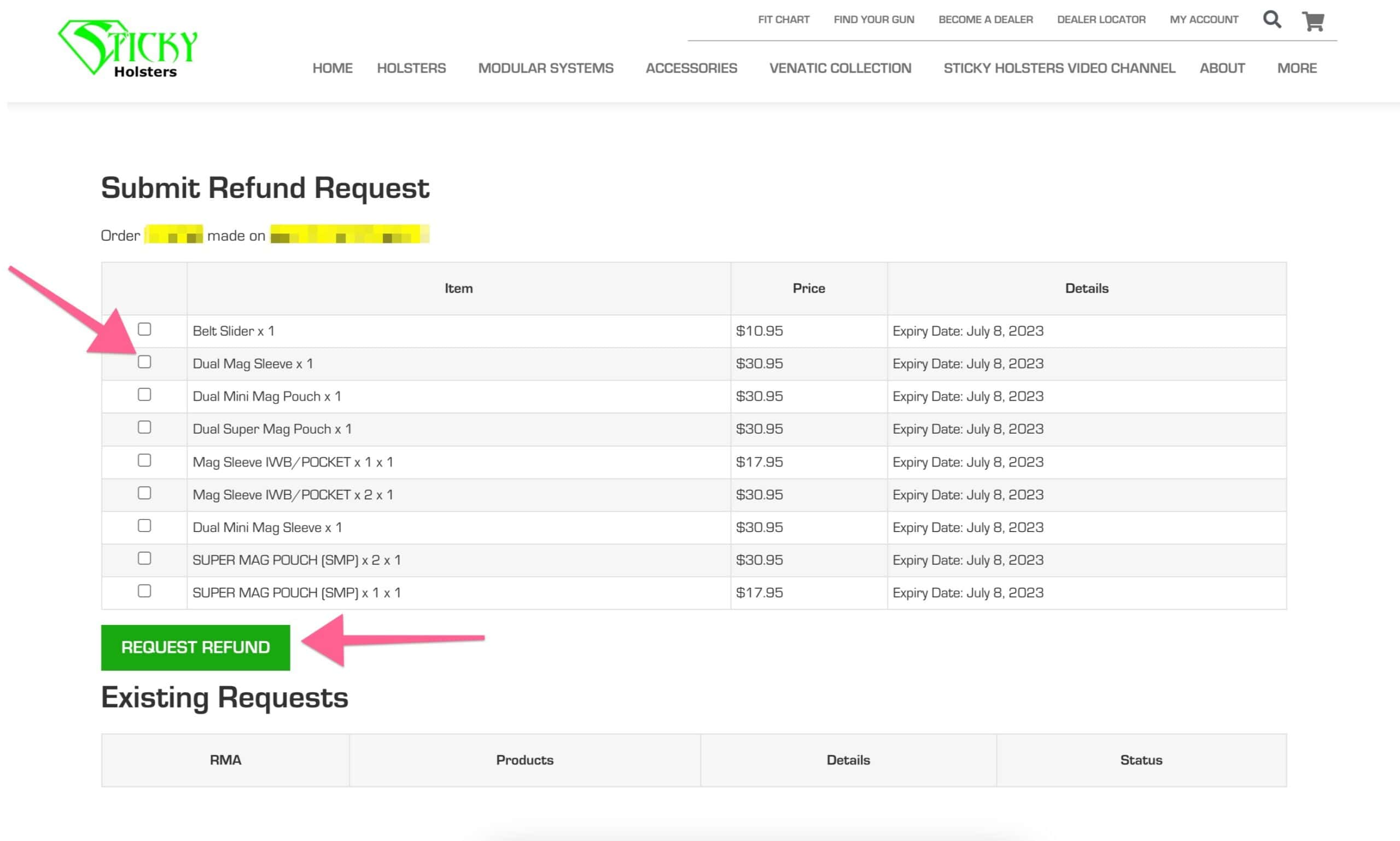Click the Sticky Holsters logo
Image resolution: width=1400 pixels, height=841 pixels.
[x=128, y=48]
